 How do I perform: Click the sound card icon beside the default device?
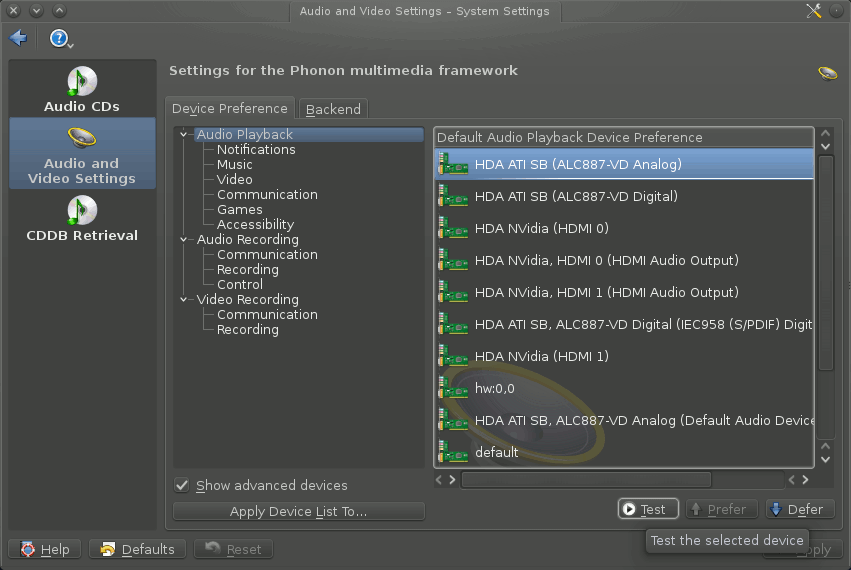[453, 452]
